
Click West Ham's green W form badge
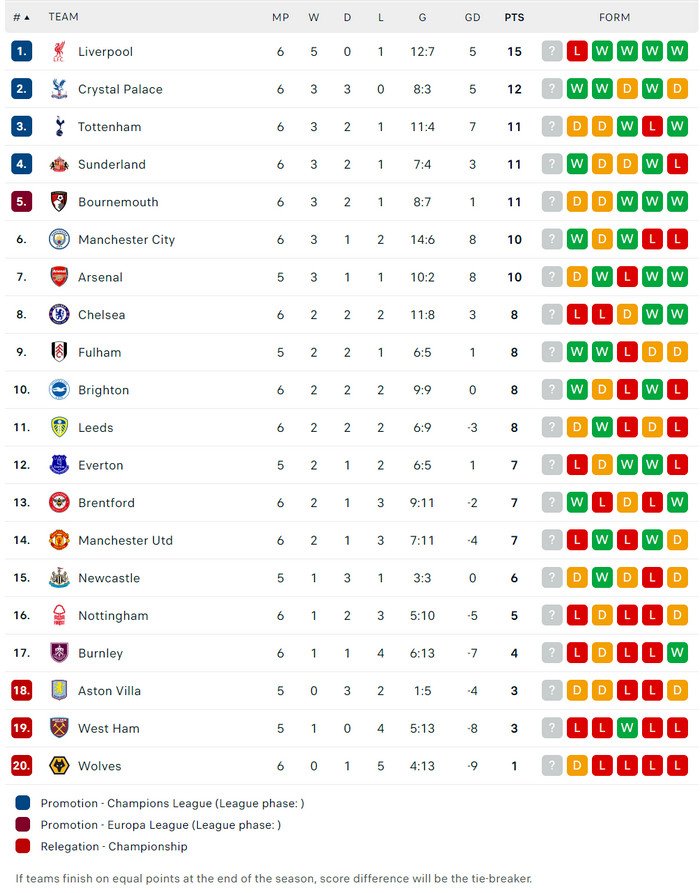(x=627, y=729)
